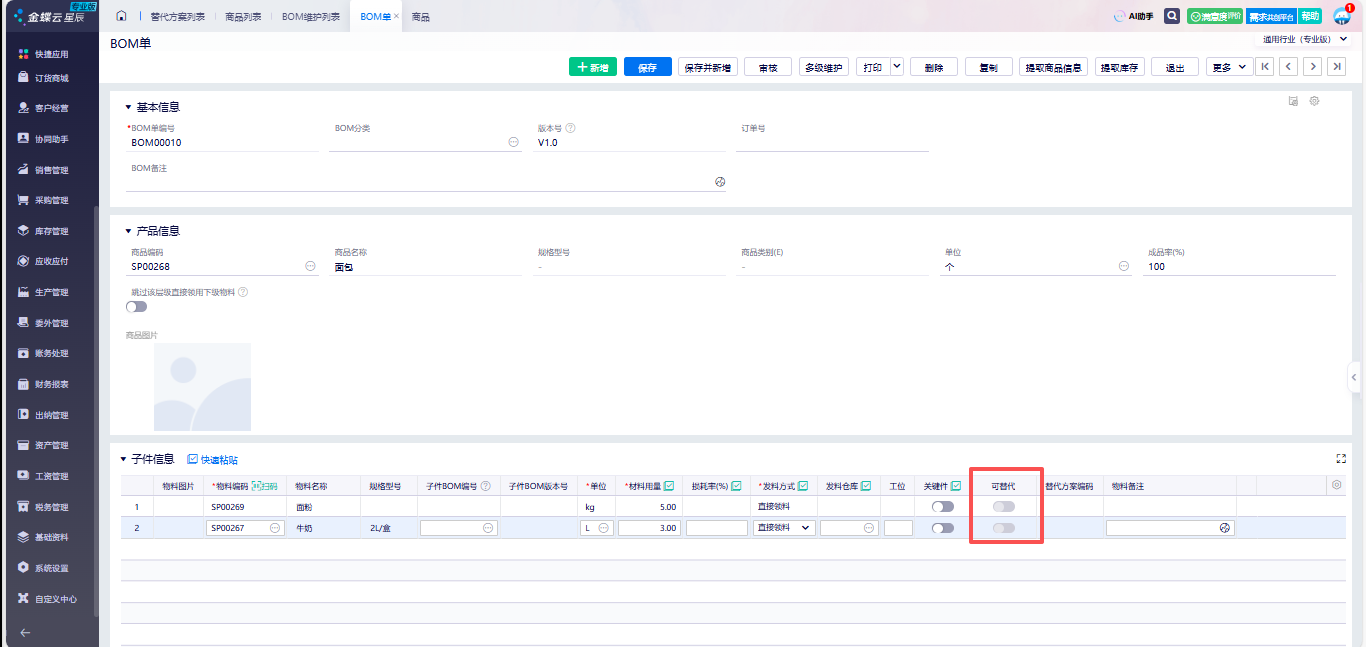Expand the 更多 dropdown menu
The image size is (1366, 647).
1229,67
